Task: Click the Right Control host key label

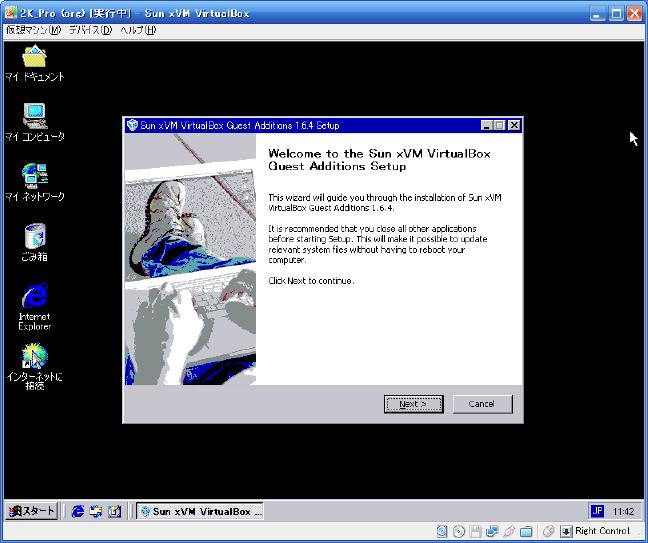Action: tap(602, 531)
